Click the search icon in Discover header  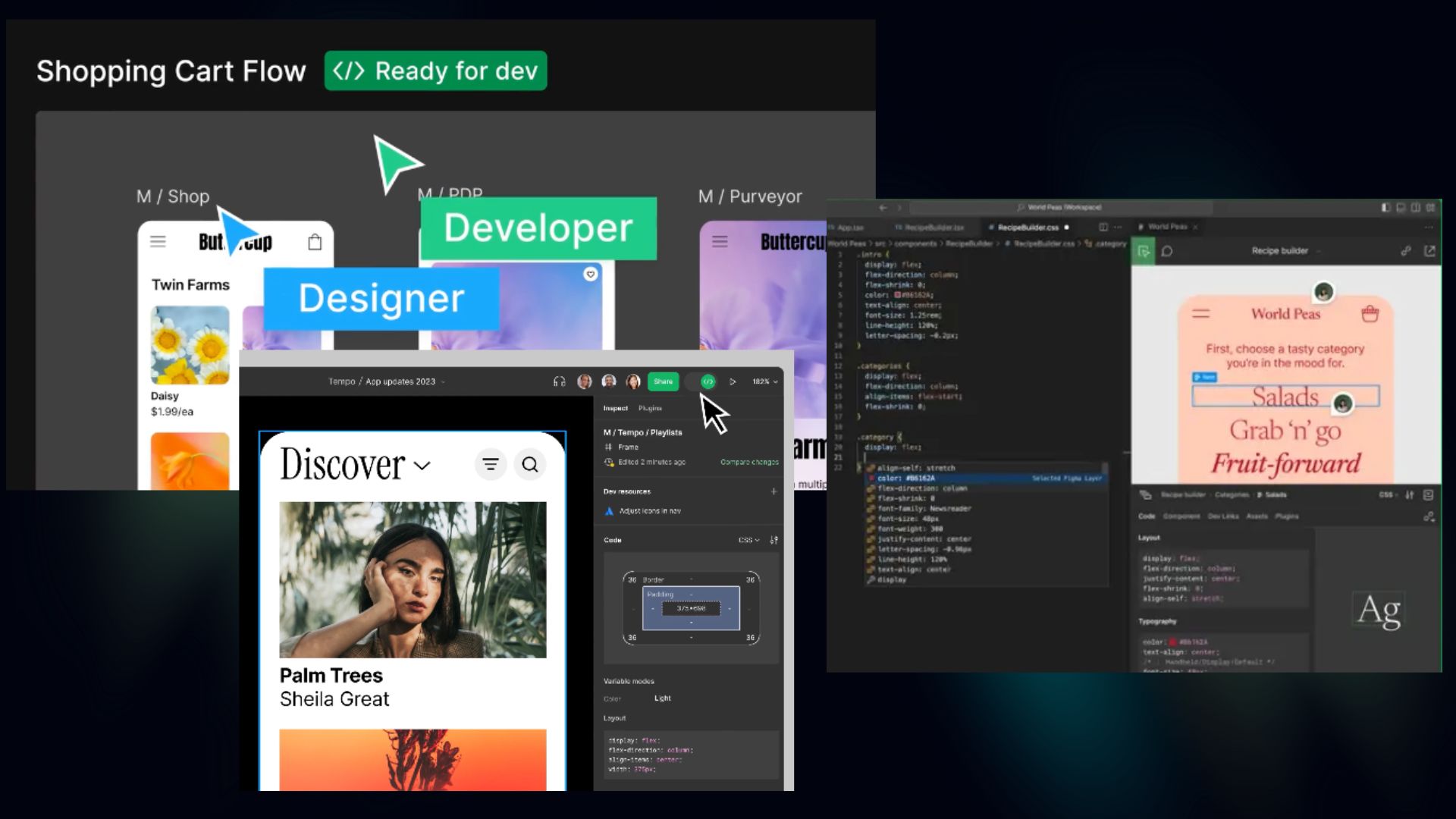(530, 464)
